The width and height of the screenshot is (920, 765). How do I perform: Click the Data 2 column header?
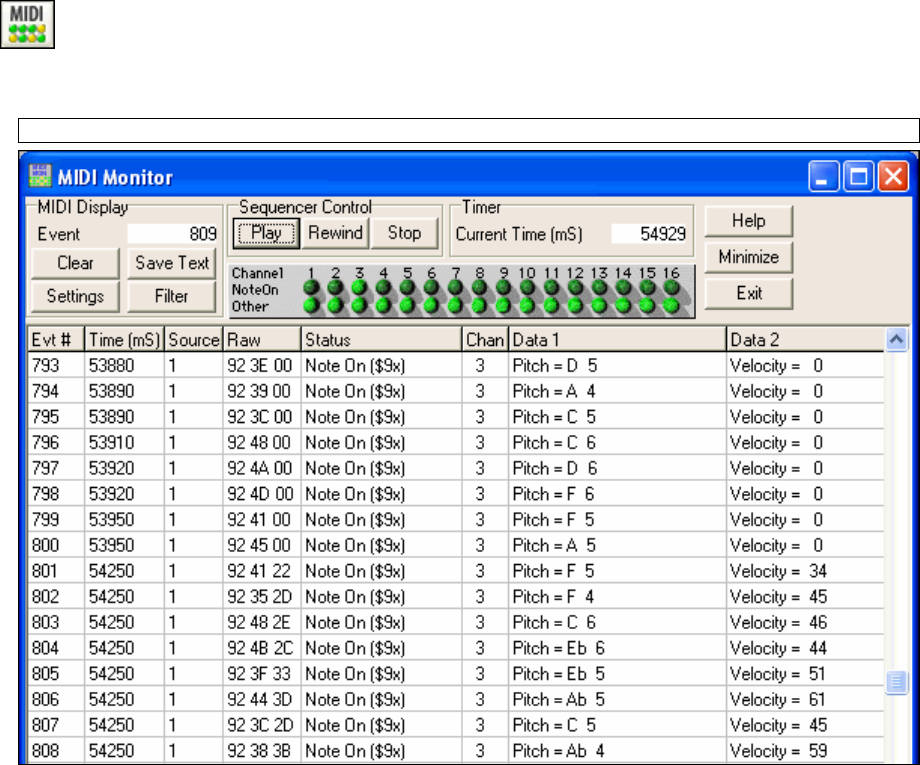(x=806, y=340)
